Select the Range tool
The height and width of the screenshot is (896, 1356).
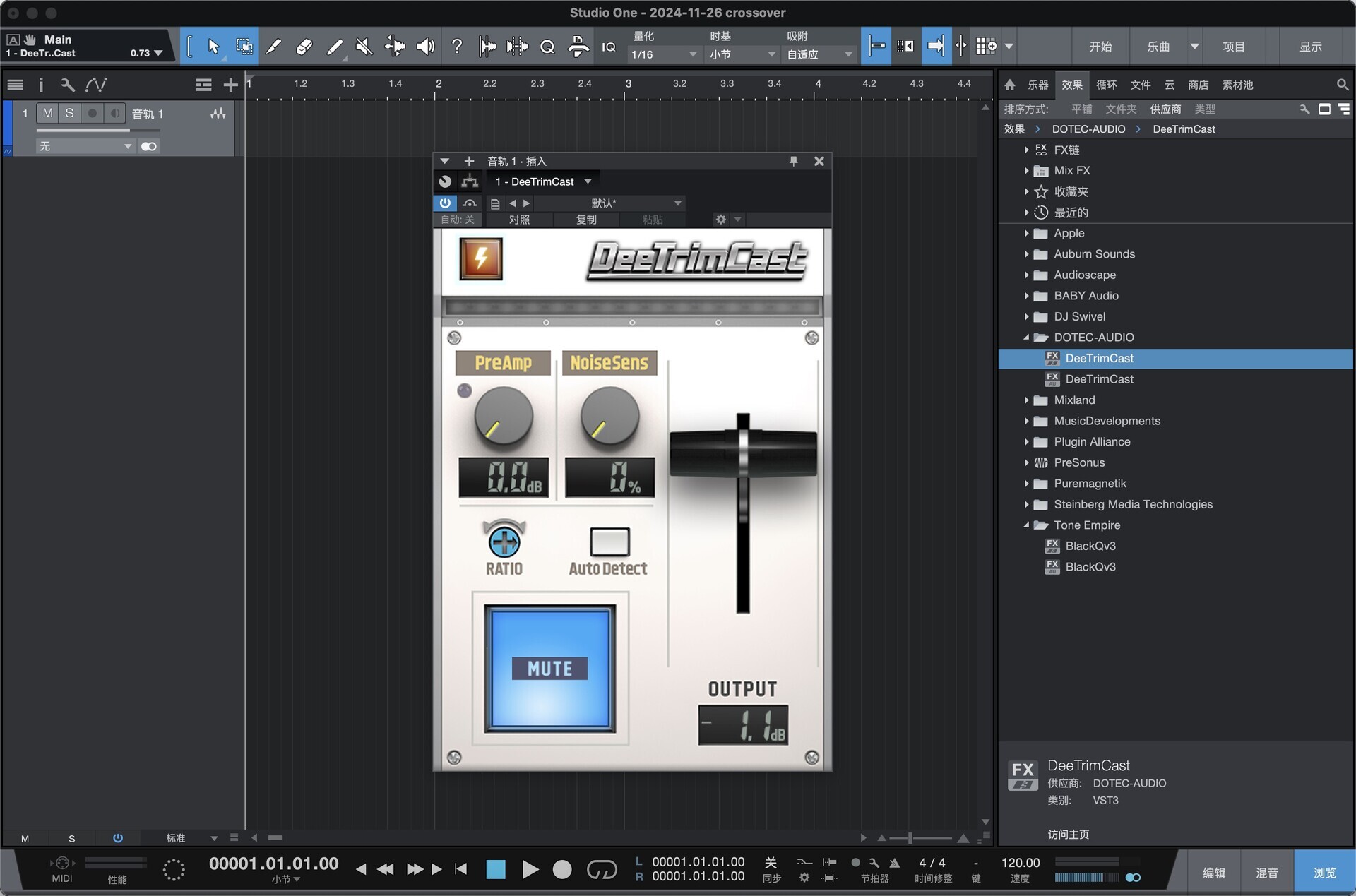pos(244,47)
